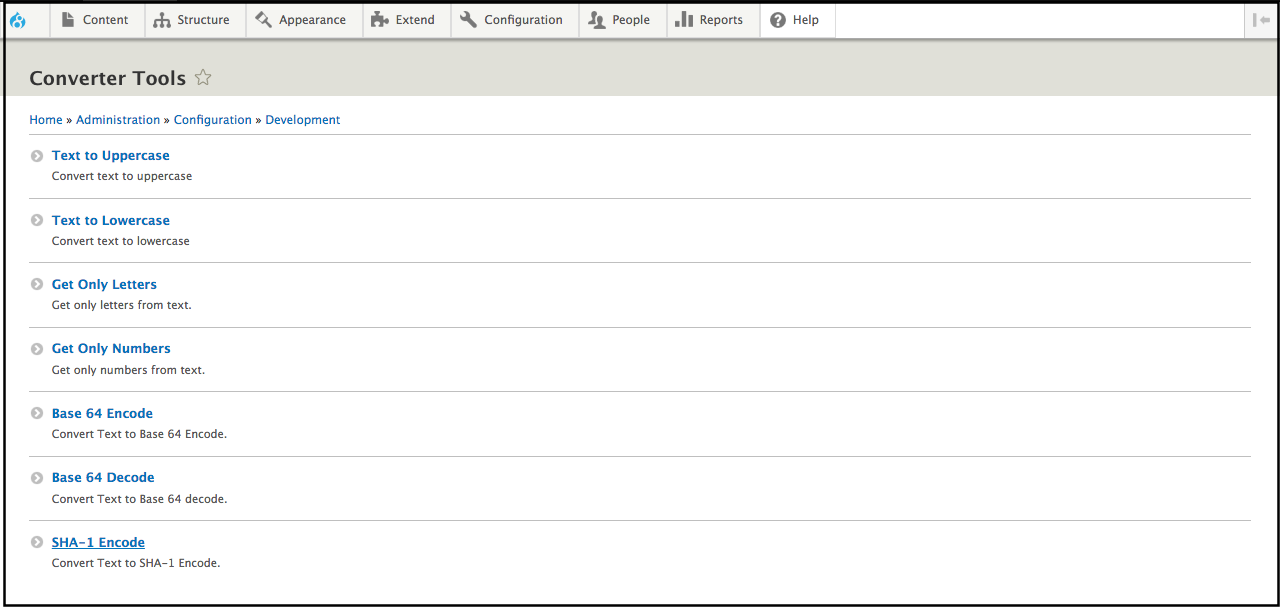Click the Appearance brush icon
The image size is (1280, 607).
coord(263,19)
